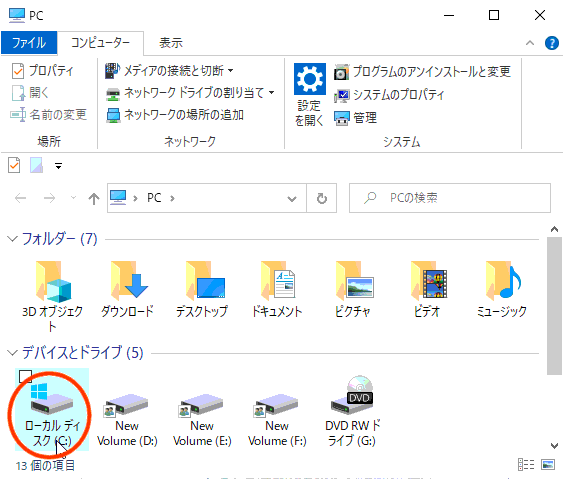Open the recent locations dropdown arrow
Image resolution: width=564 pixels, height=479 pixels.
point(73,197)
